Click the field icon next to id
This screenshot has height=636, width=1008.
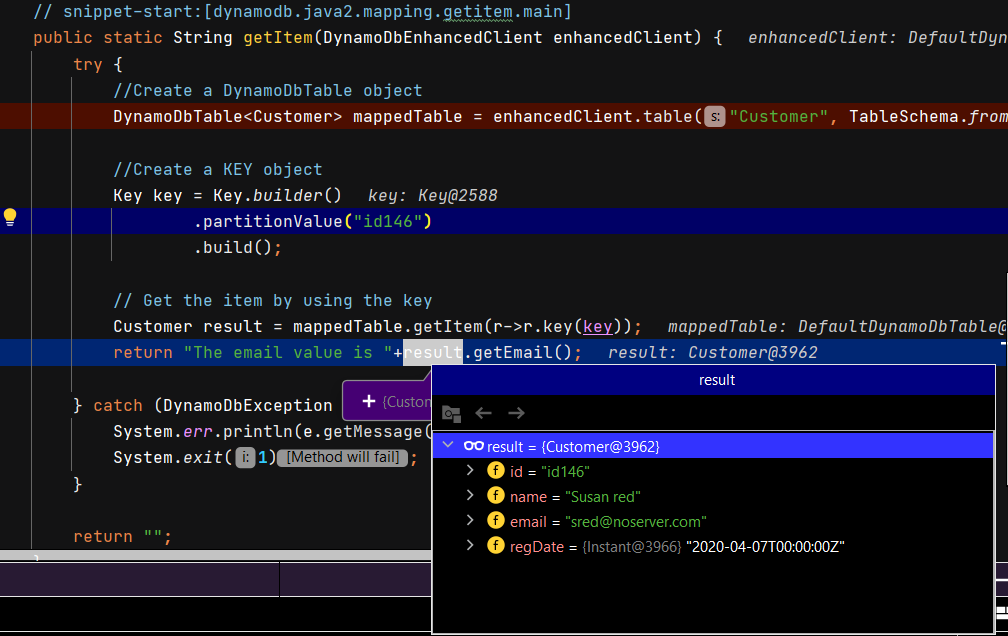(x=496, y=471)
